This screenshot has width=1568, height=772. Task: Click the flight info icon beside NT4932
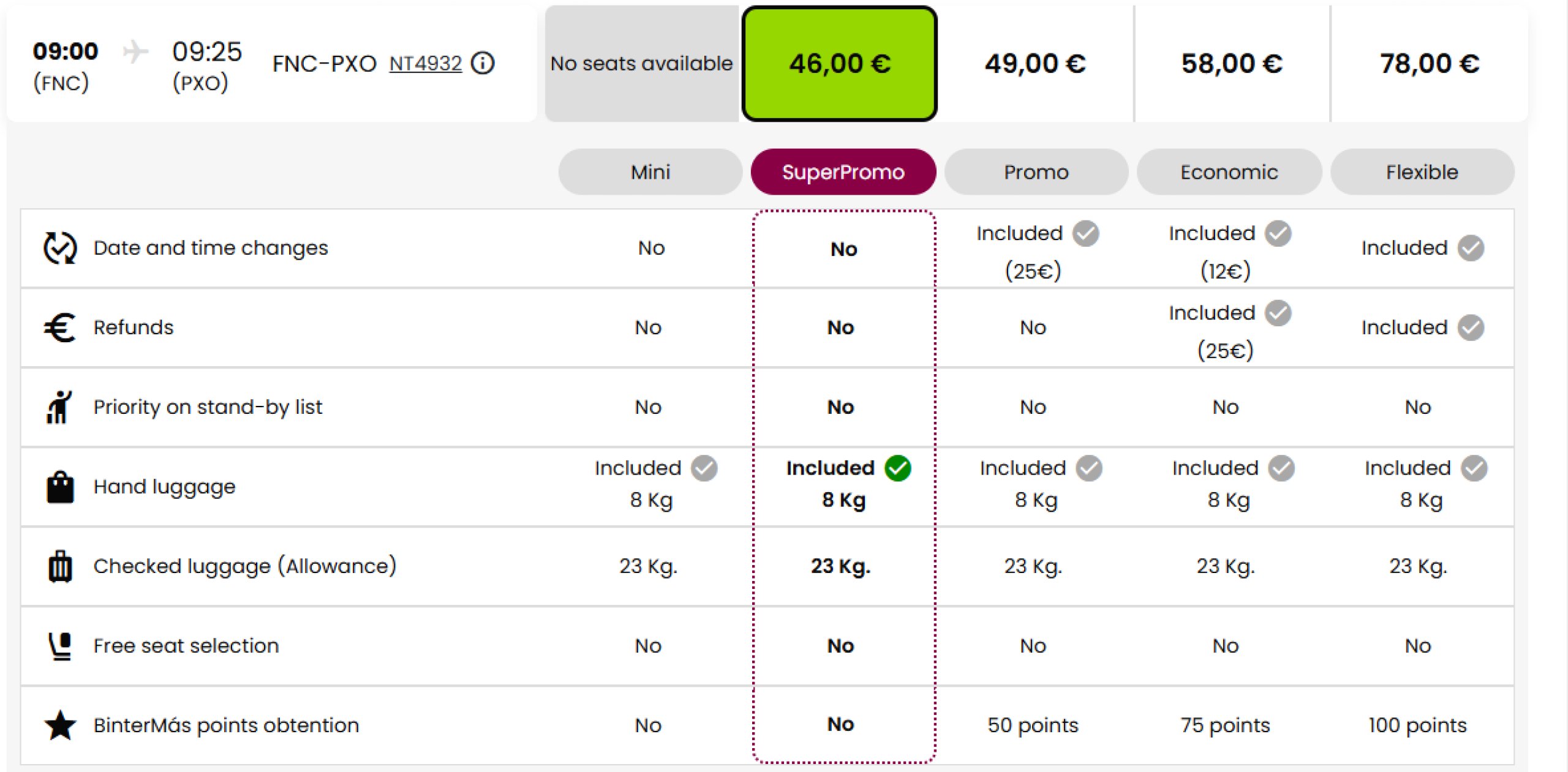coord(483,63)
